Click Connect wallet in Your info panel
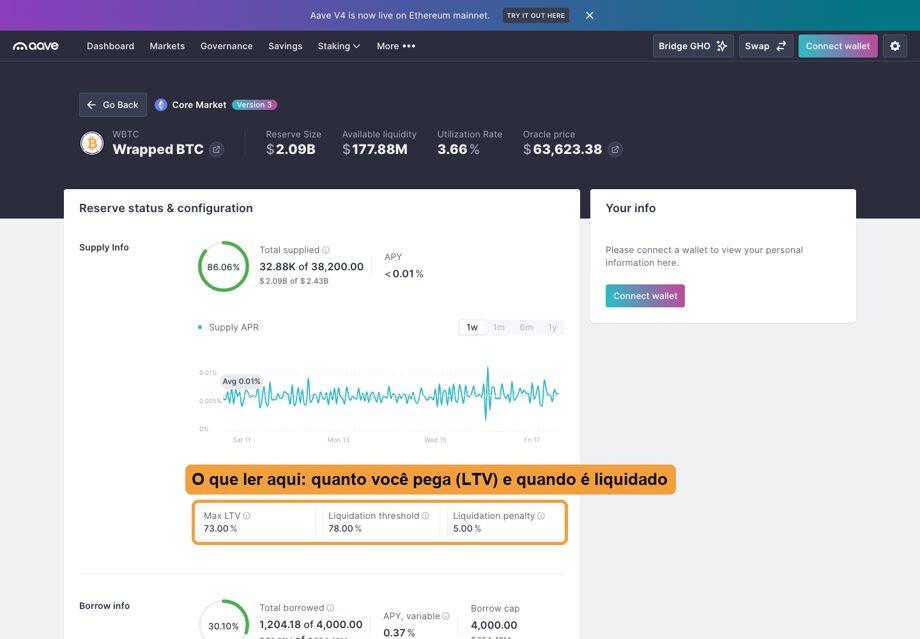This screenshot has width=920, height=639. [x=645, y=296]
